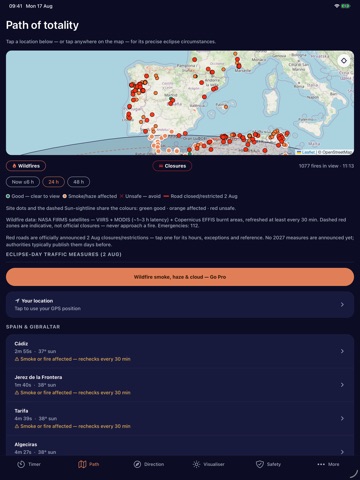
Task: Tap the map recenter location icon
Action: (344, 61)
